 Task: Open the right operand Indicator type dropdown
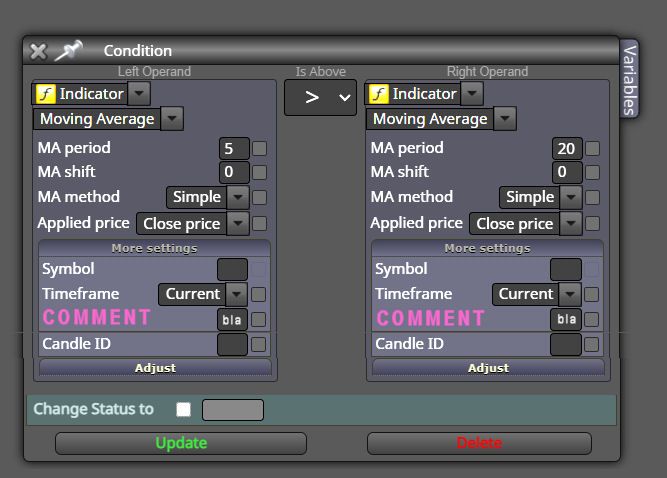point(472,94)
